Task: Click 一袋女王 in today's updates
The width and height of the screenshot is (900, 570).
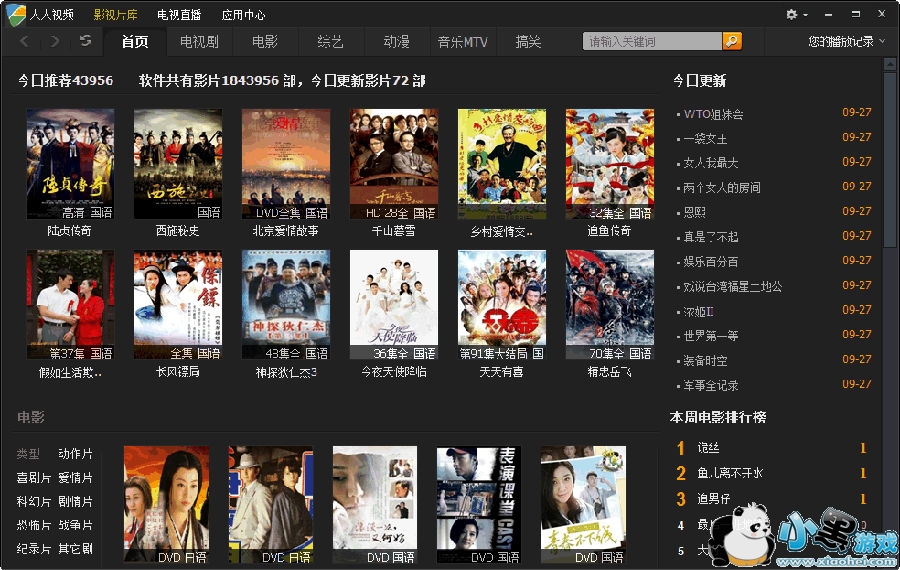Action: (705, 139)
